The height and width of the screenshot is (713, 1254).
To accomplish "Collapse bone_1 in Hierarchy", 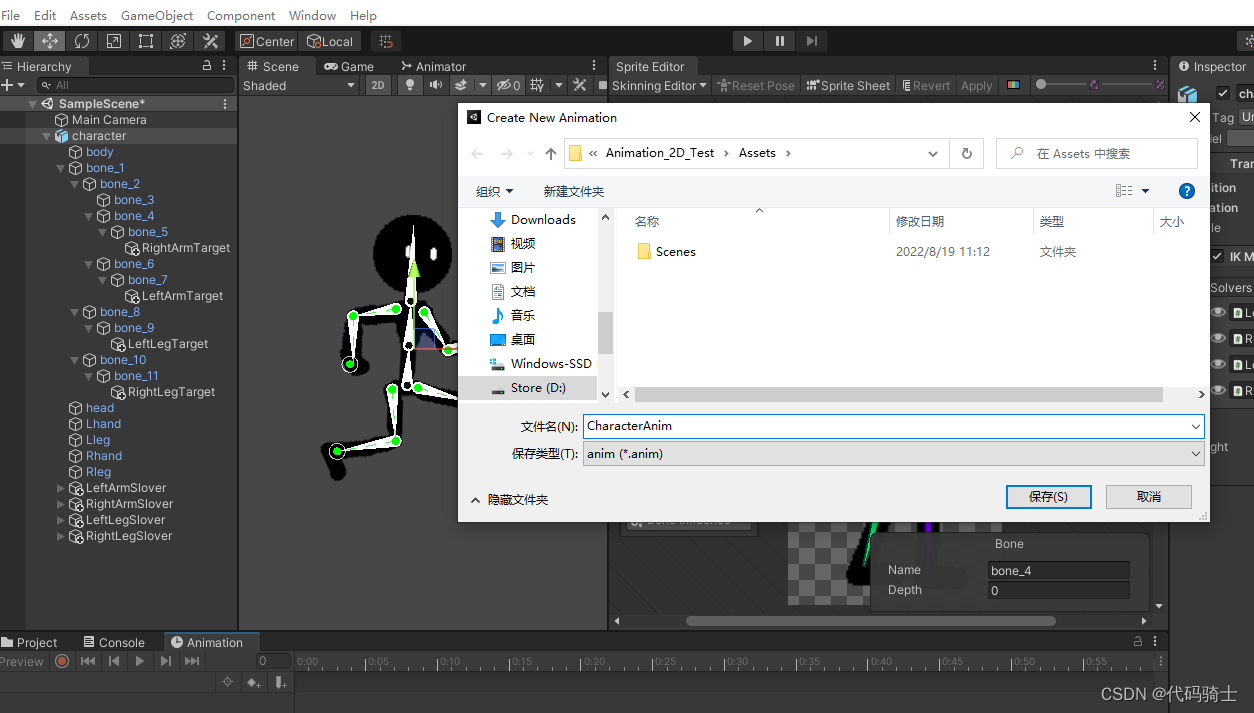I will point(60,168).
